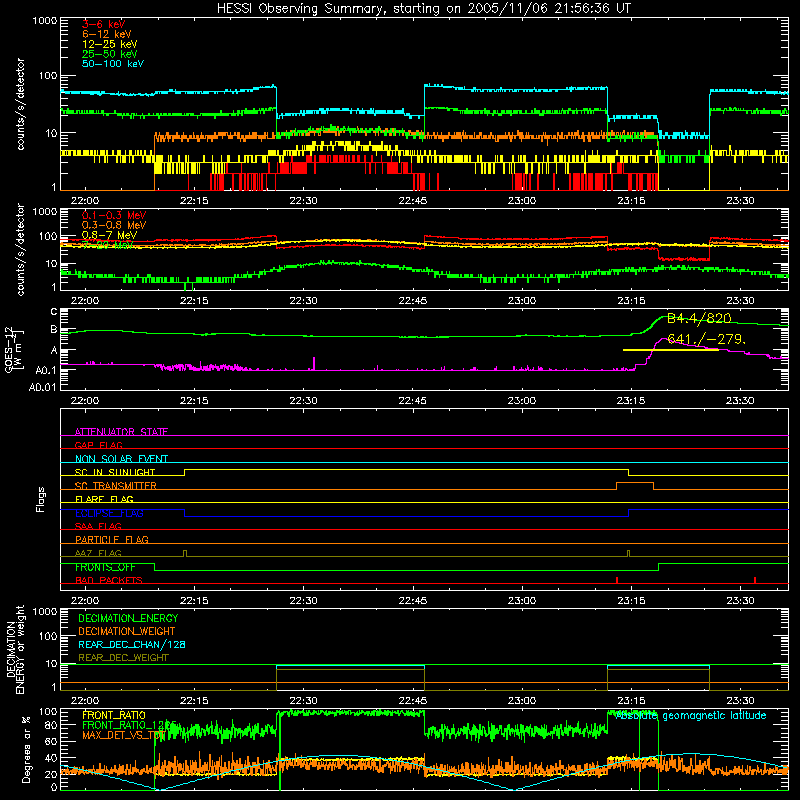Screen dimensions: 800x800
Task: Click the "Flags" vertical axis title
Action: (41, 499)
